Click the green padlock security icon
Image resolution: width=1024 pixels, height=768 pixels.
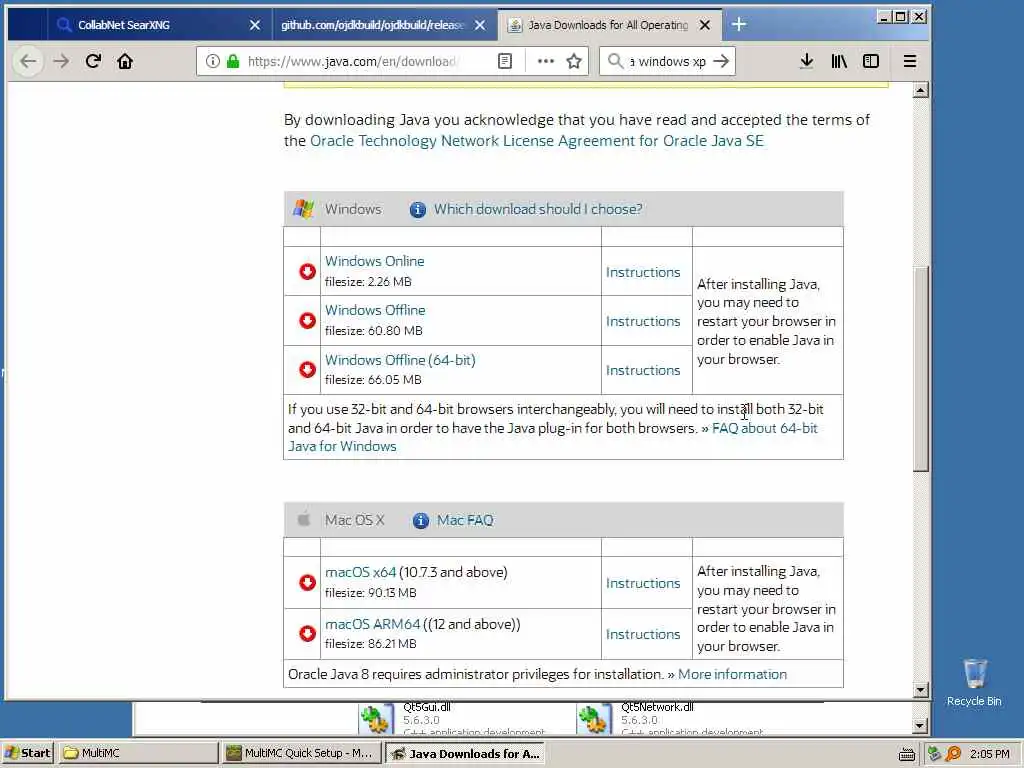[x=233, y=61]
